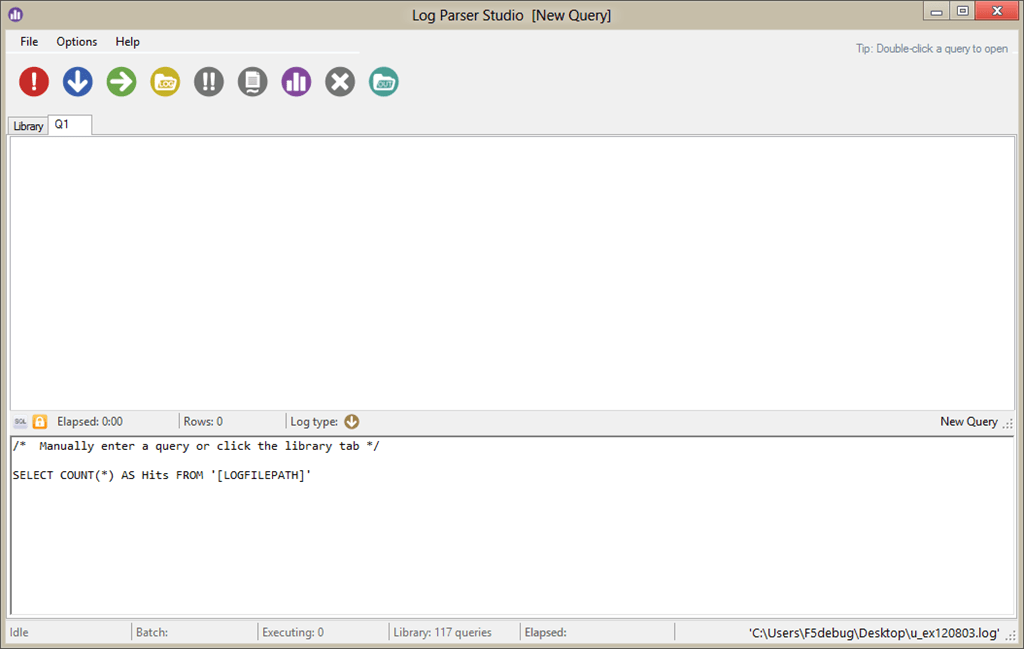The width and height of the screenshot is (1024, 649).
Task: Click the empty results grid area
Action: pos(512,273)
